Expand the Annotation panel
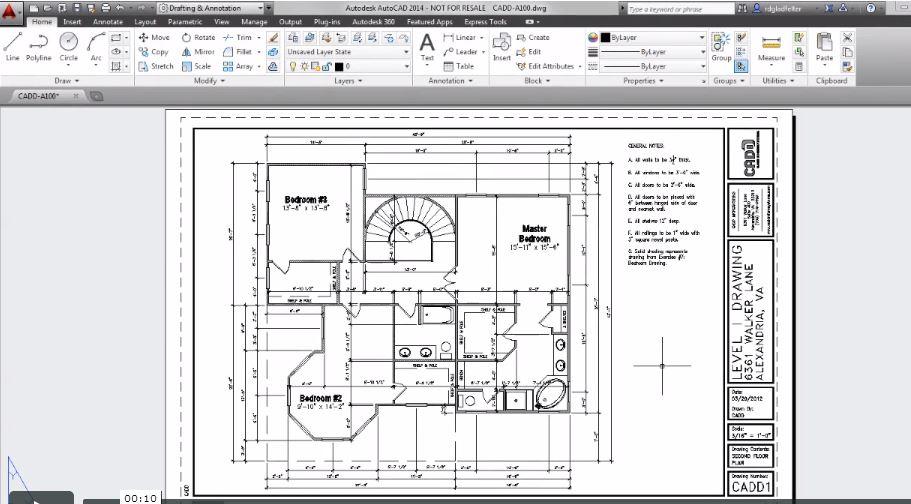Screen dimensions: 911x504 point(450,81)
